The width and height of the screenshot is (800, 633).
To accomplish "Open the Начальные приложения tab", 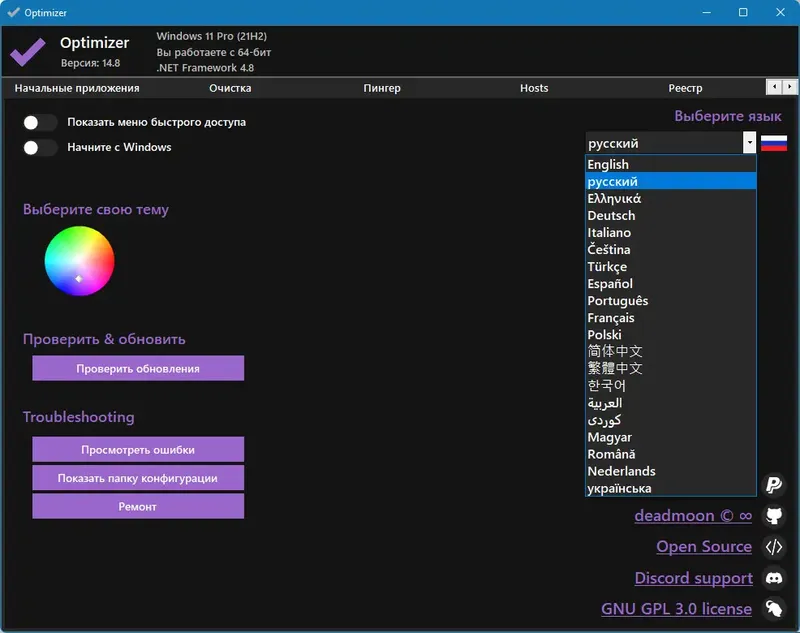I will coord(77,88).
